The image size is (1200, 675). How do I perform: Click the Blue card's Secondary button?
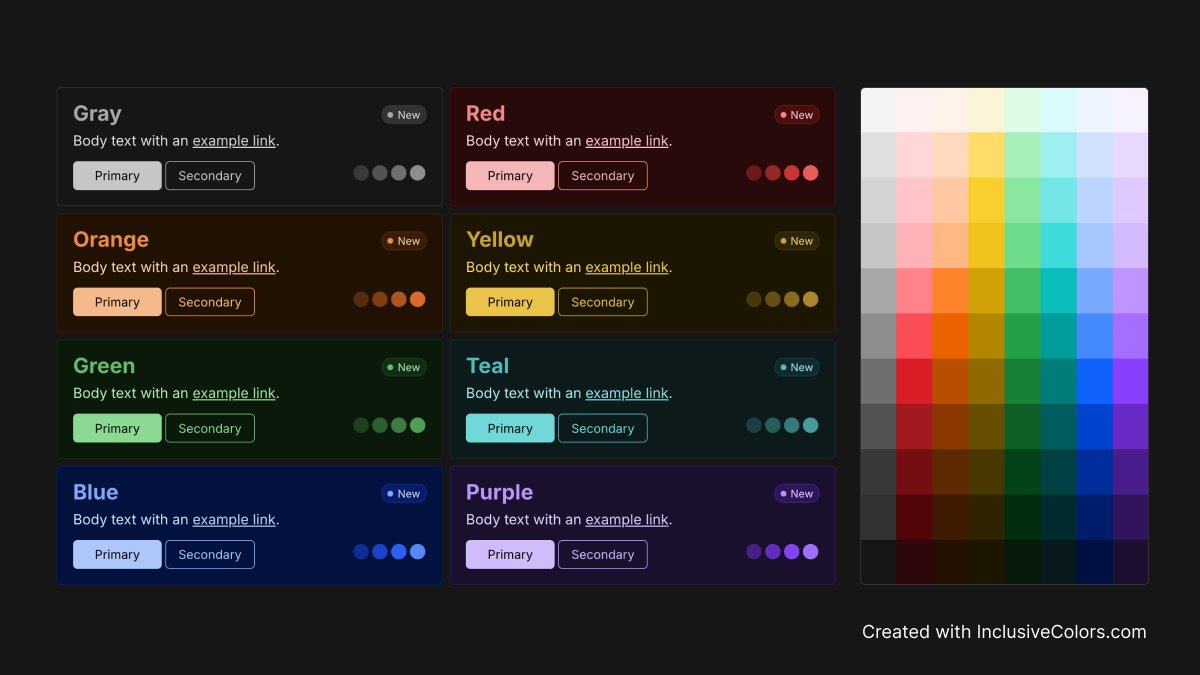point(210,554)
